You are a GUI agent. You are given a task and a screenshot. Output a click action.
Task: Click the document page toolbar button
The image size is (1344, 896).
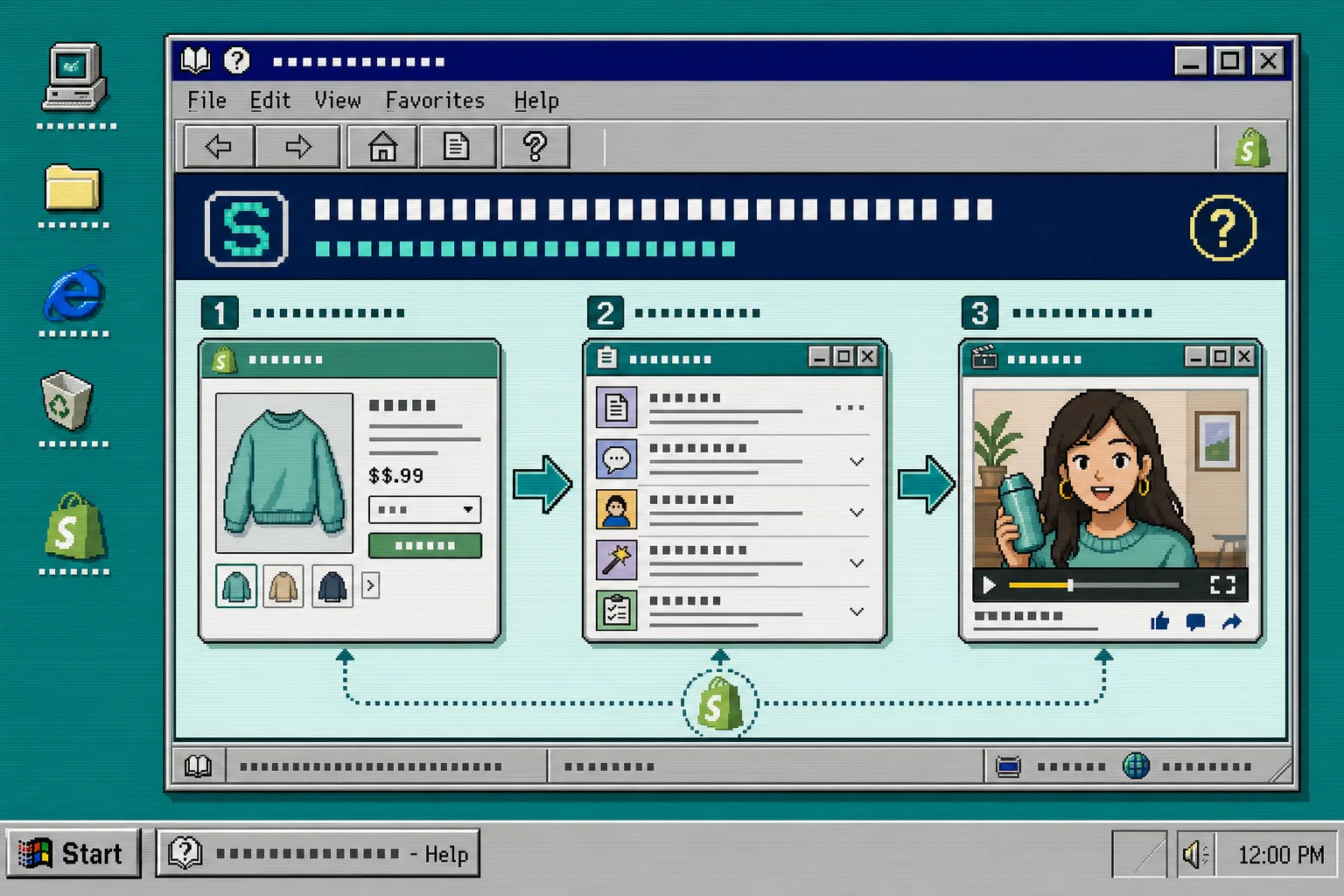tap(457, 146)
